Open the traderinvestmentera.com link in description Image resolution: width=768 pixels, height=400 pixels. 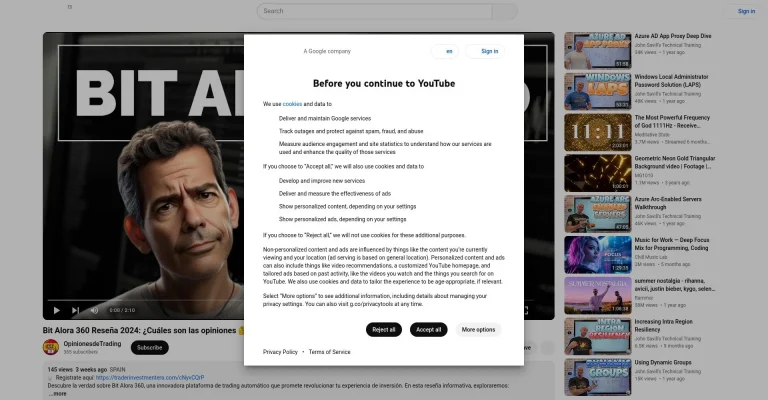150,377
